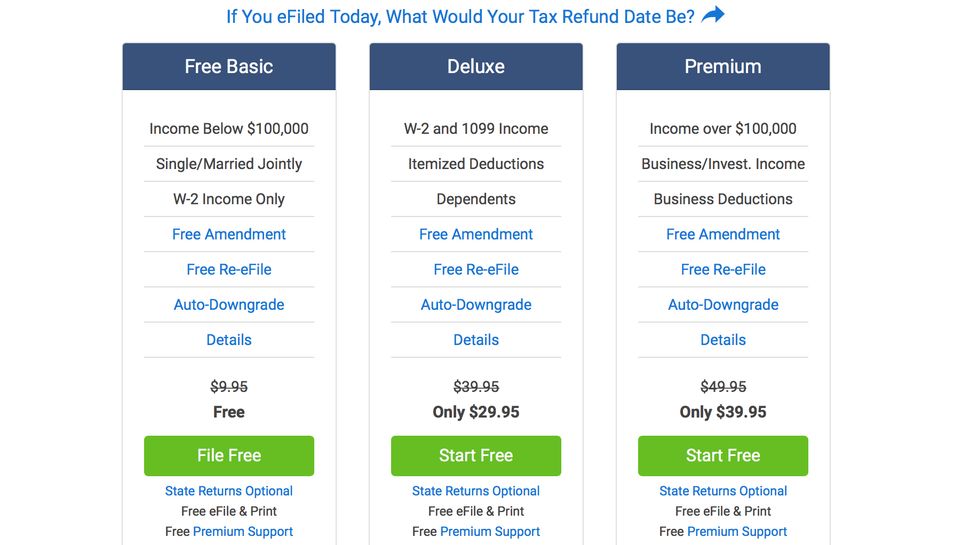The width and height of the screenshot is (970, 545).
Task: Open Free Amendment link in Free Basic
Action: coord(229,234)
